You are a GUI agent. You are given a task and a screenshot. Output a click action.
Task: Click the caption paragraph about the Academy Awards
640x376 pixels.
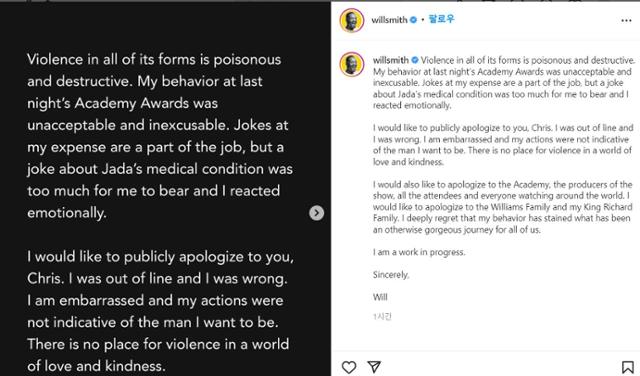click(x=504, y=83)
